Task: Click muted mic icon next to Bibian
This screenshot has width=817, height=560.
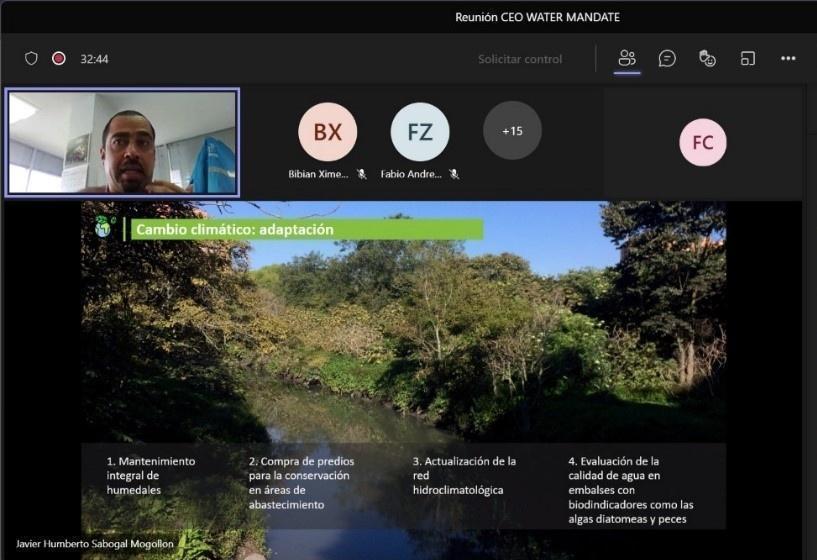Action: [361, 174]
